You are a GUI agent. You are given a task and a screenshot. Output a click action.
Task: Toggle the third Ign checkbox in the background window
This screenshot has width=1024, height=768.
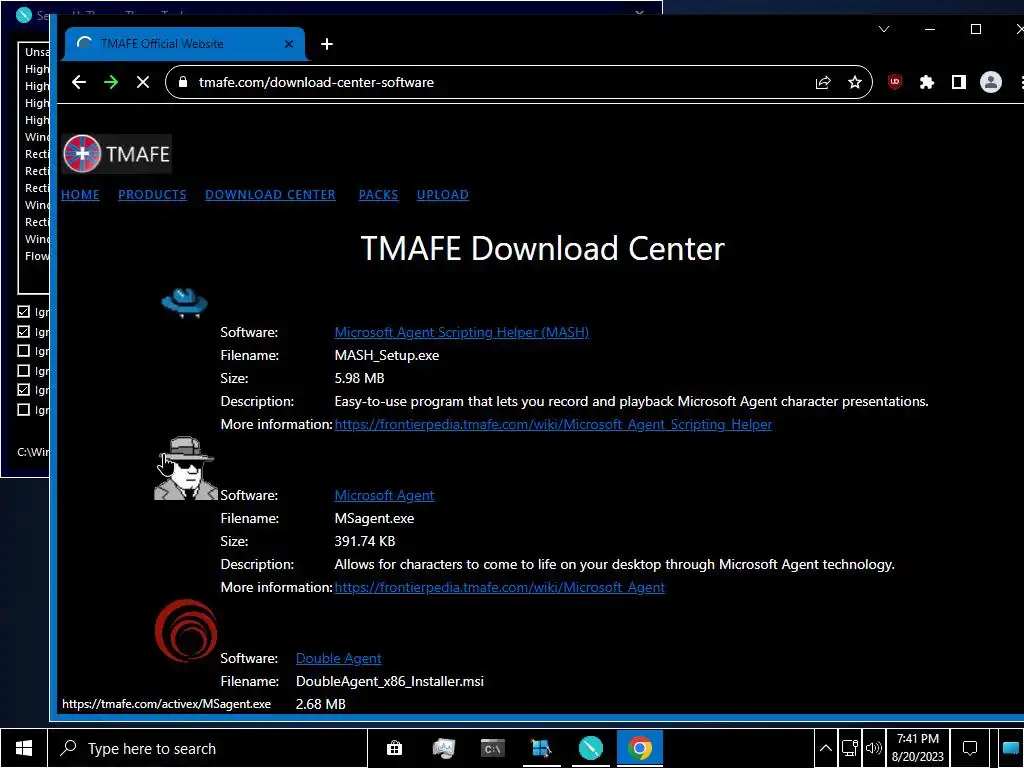click(24, 351)
